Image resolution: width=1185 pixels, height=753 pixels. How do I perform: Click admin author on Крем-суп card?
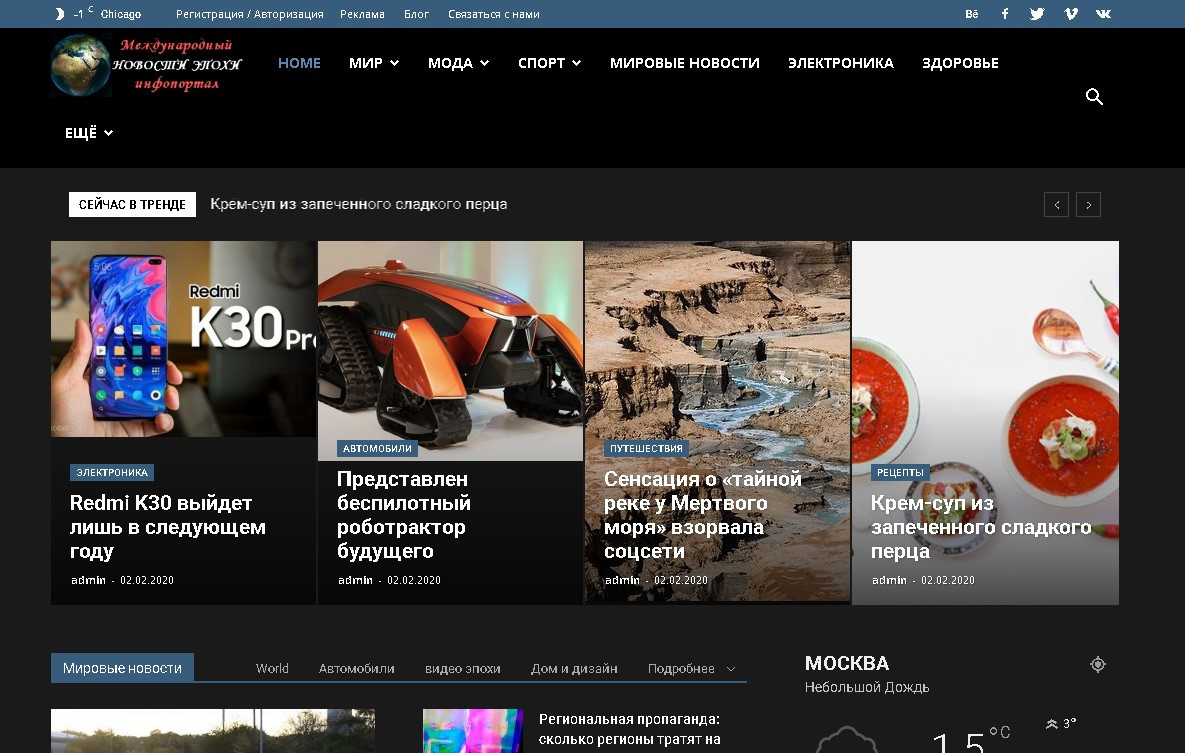tap(889, 580)
